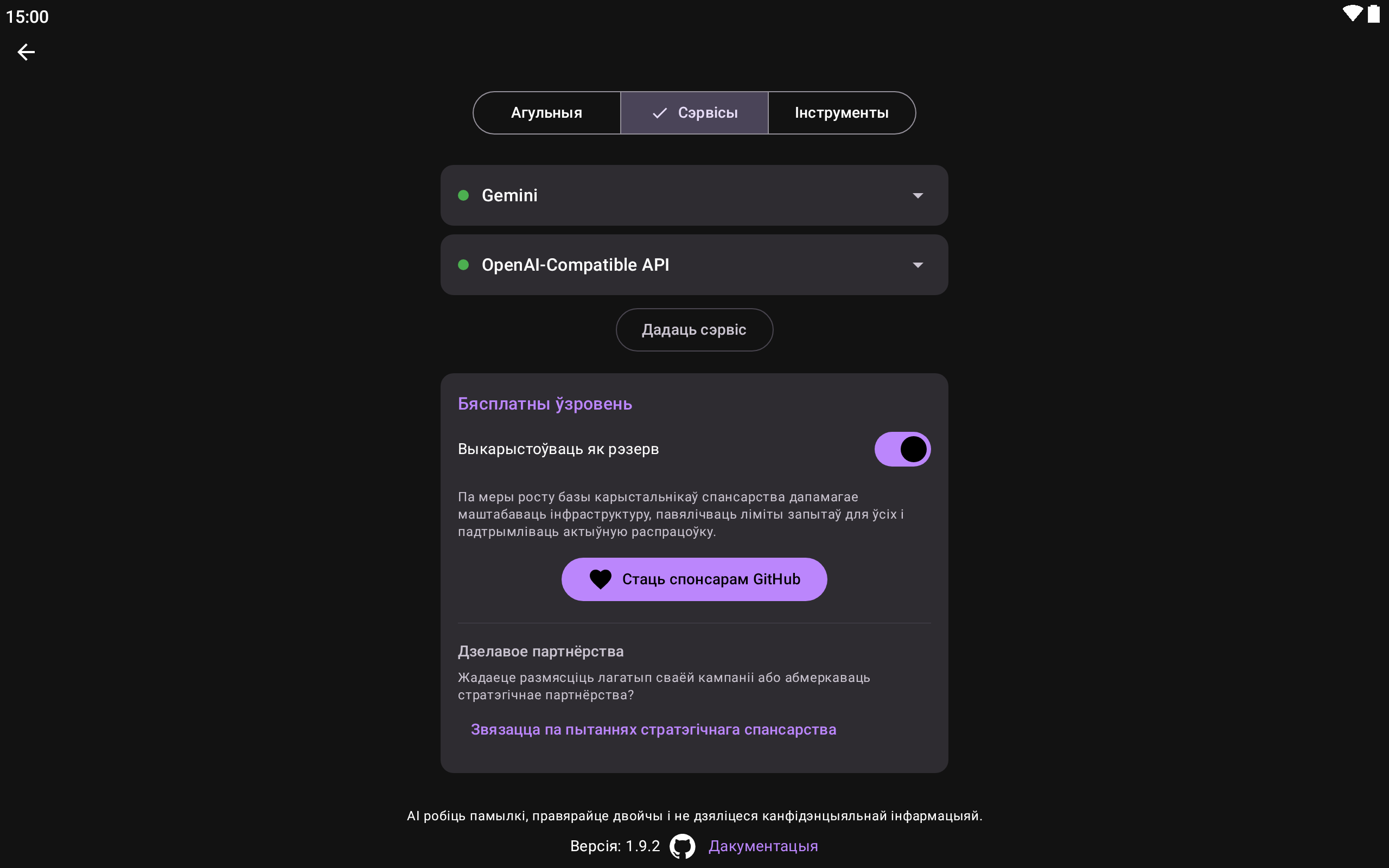Tap the battery status icon
The height and width of the screenshot is (868, 1389).
click(1373, 14)
